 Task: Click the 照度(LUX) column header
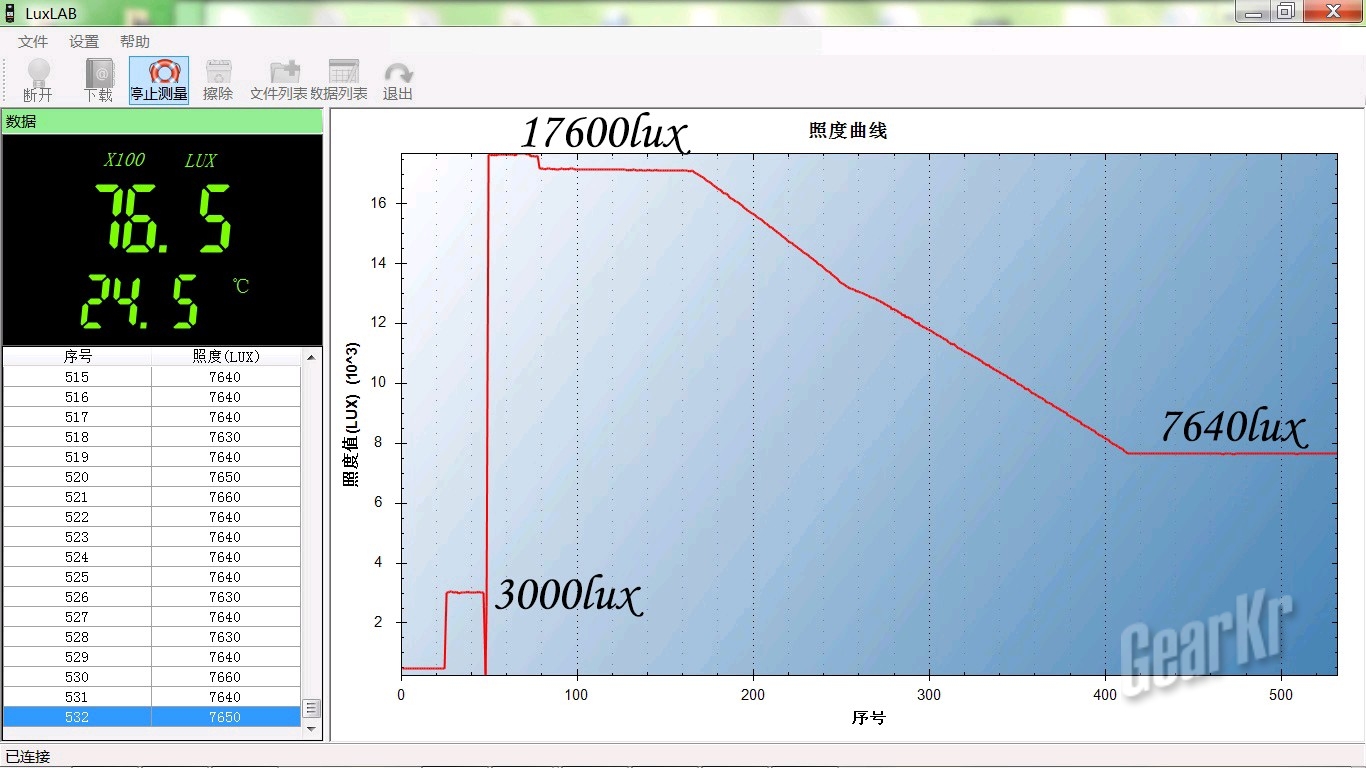[225, 356]
